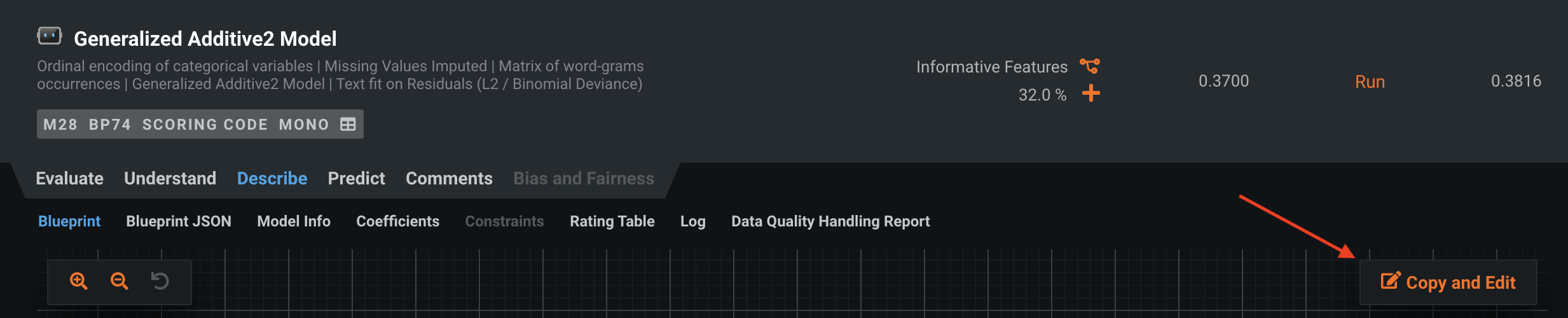Reset the blueprint zoom
Screen dimensions: 1568x318
pyautogui.click(x=160, y=281)
